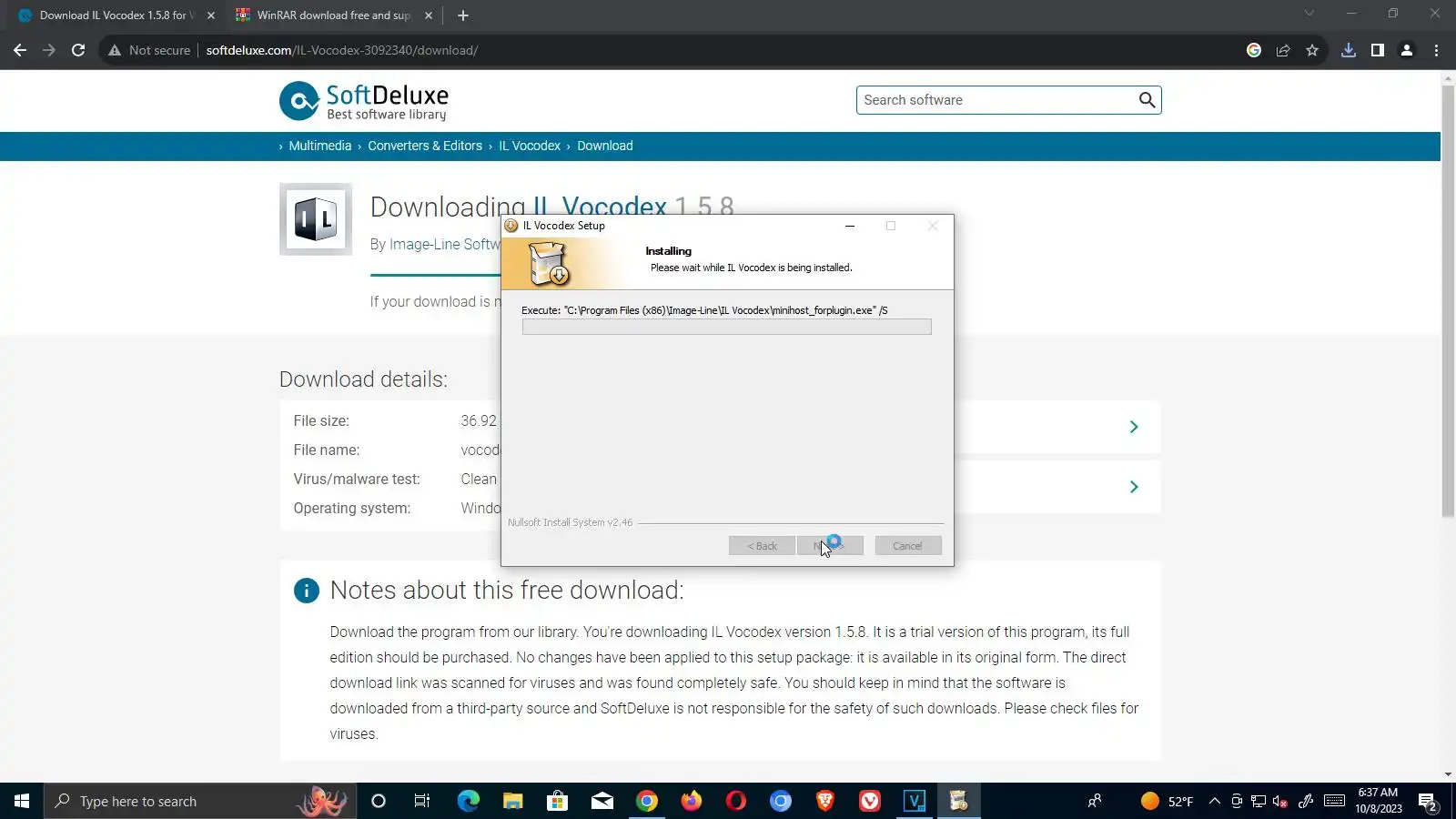Open Cortana from the taskbar

[379, 801]
